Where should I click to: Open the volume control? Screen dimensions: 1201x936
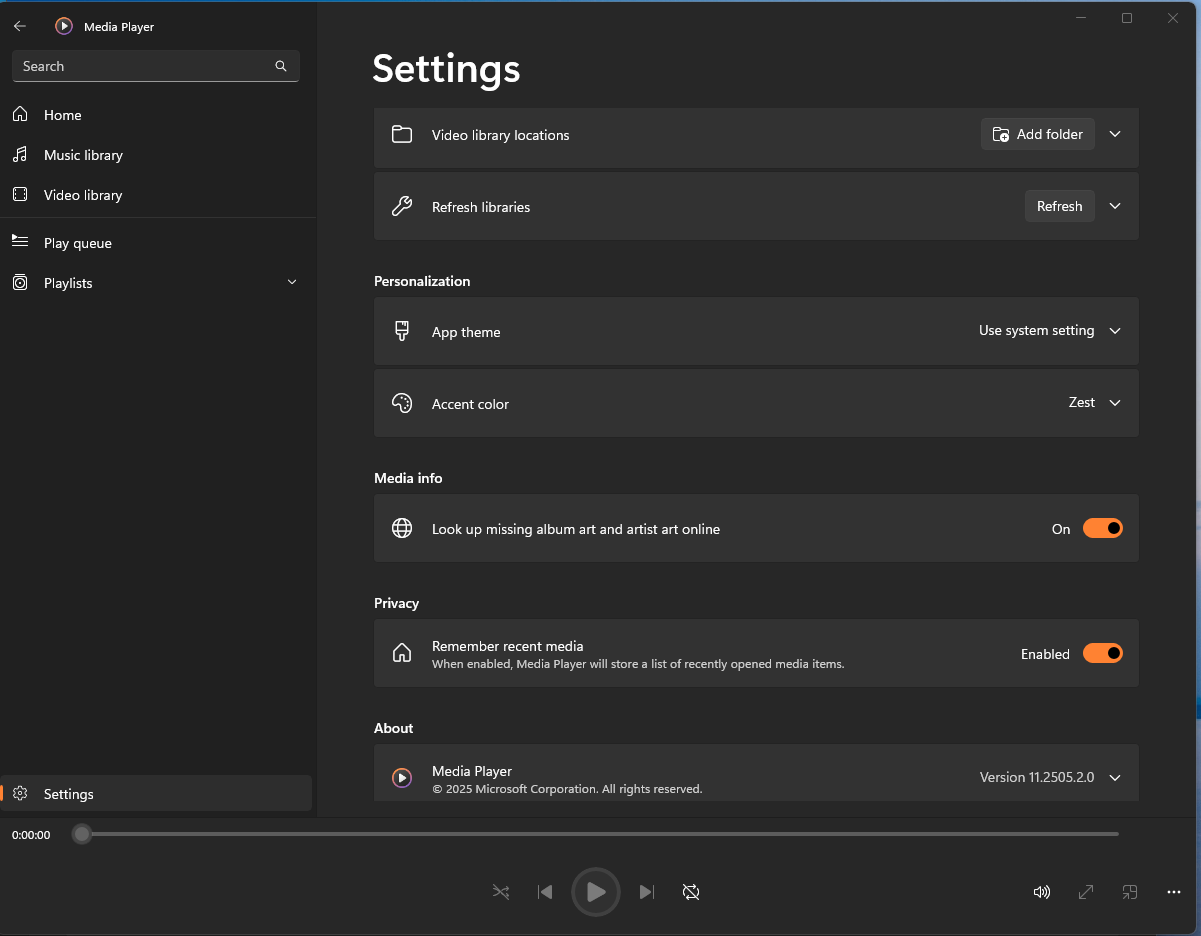1041,892
